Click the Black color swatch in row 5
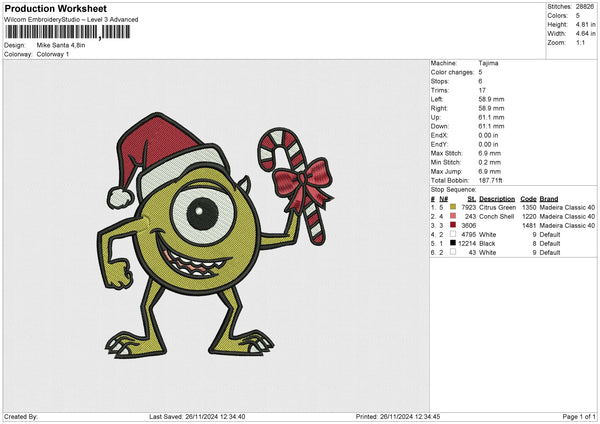Viewport: 600px width, 424px height. 453,243
